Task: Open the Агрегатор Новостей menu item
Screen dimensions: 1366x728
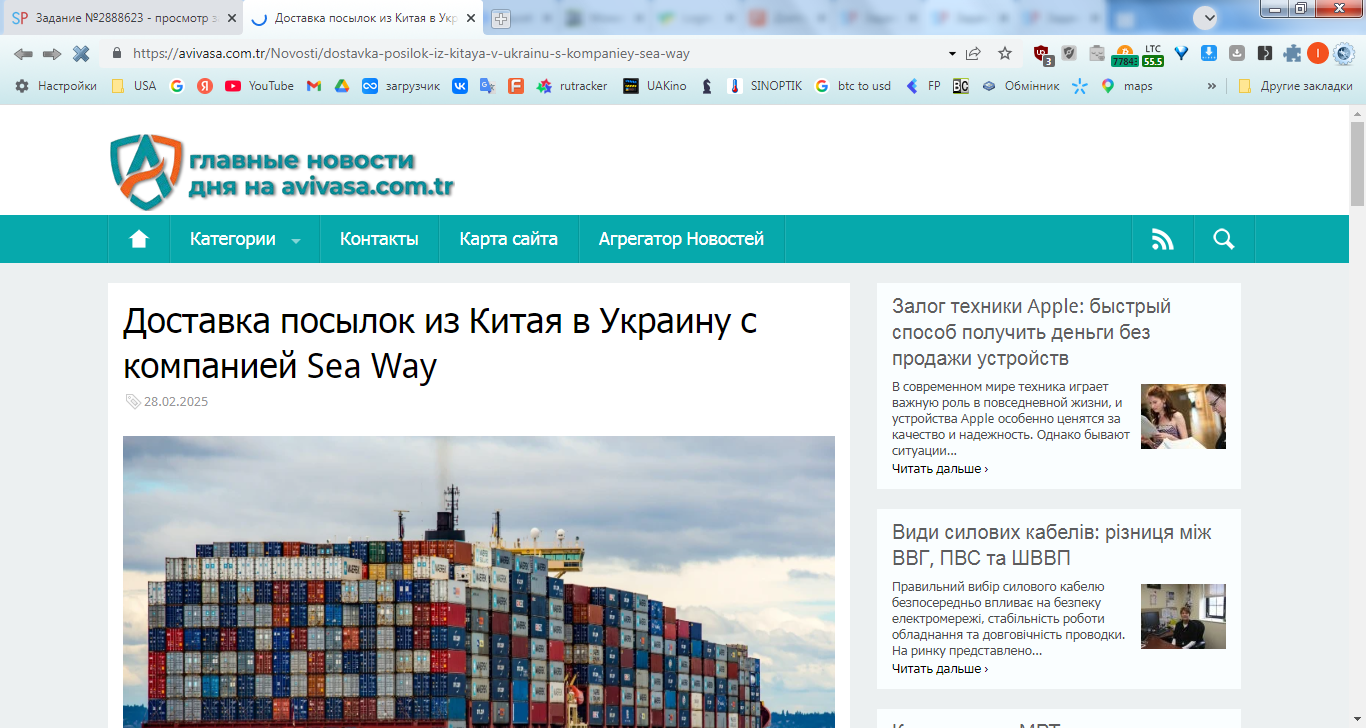Action: tap(681, 239)
